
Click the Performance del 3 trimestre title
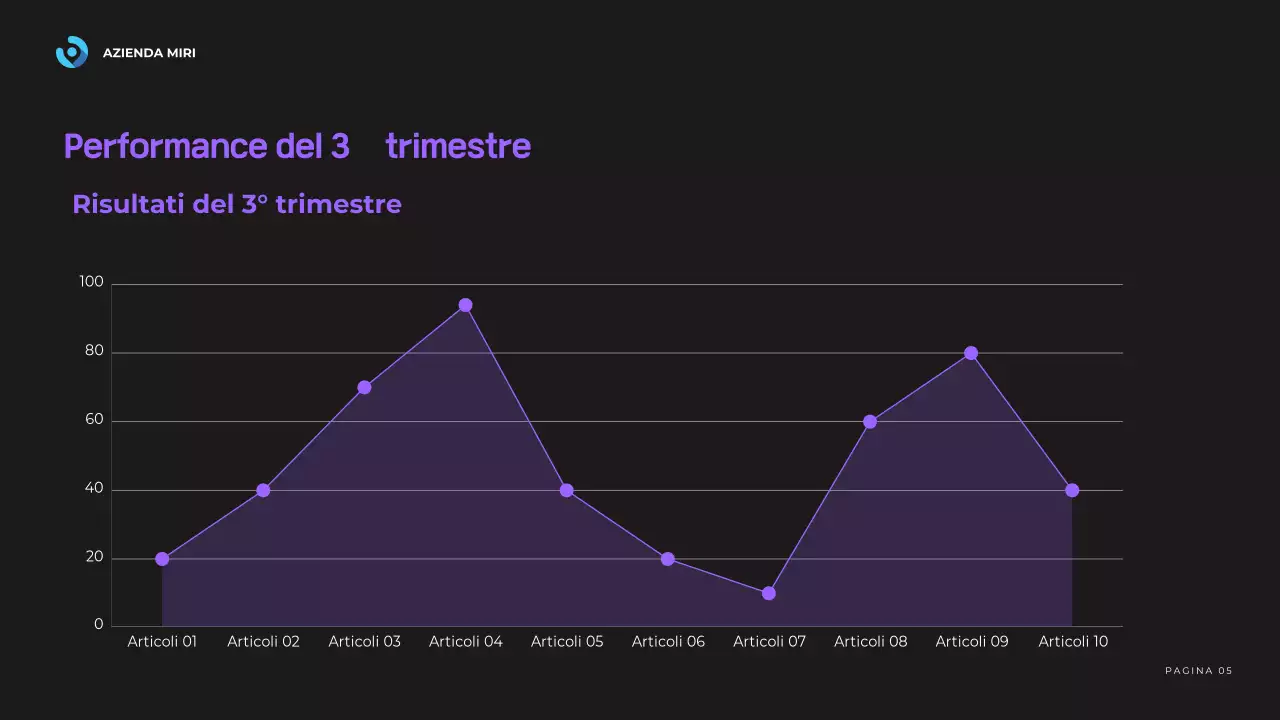(296, 146)
